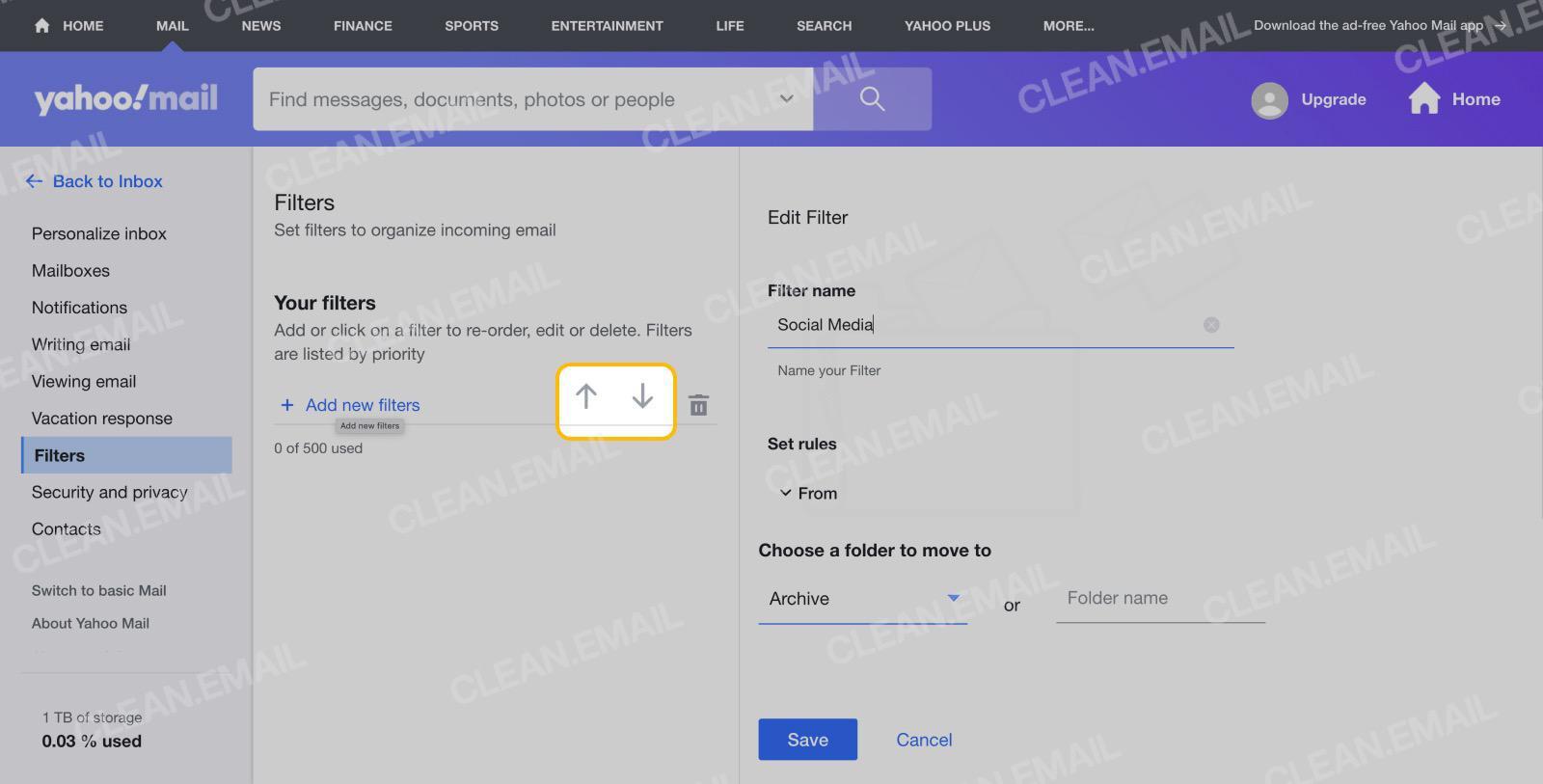
Task: Open the MAIL tab in top navigation
Action: click(173, 26)
